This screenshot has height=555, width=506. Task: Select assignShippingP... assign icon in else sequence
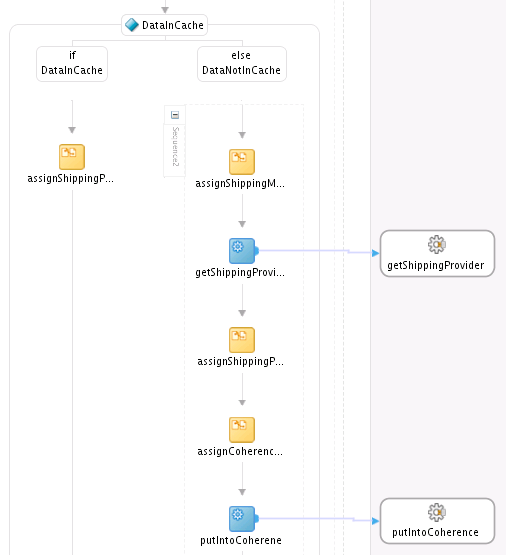tap(242, 340)
